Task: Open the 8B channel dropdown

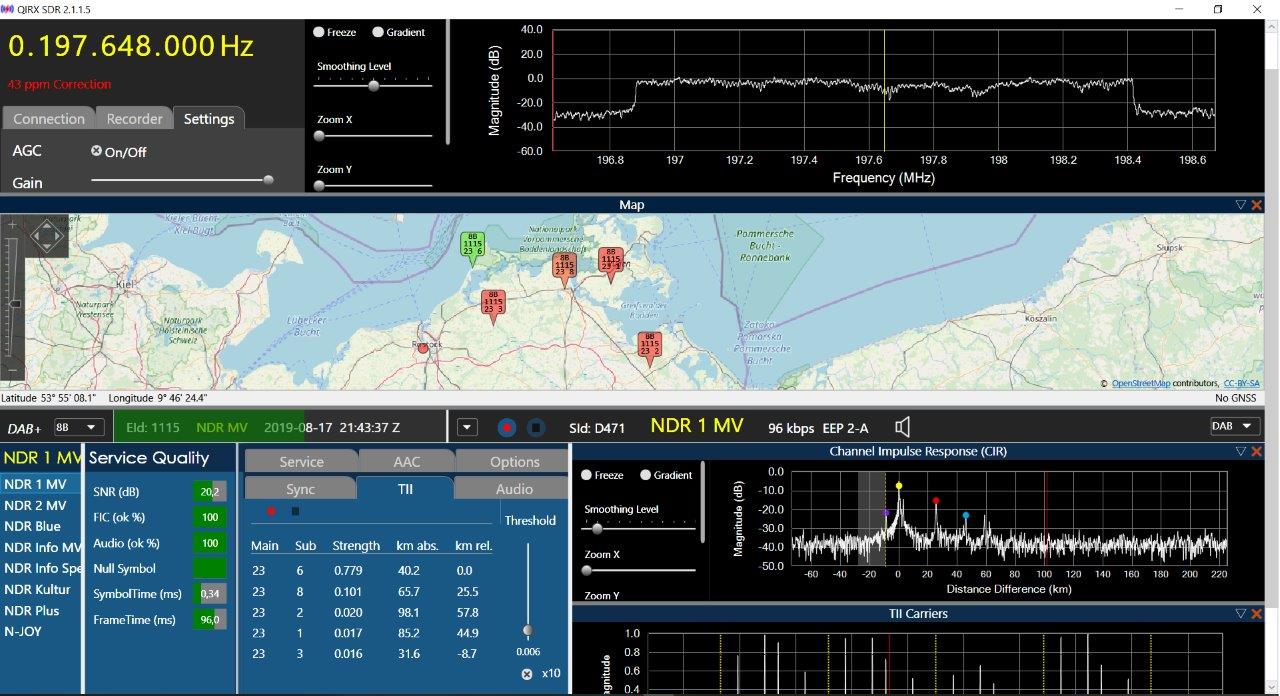Action: pos(79,428)
